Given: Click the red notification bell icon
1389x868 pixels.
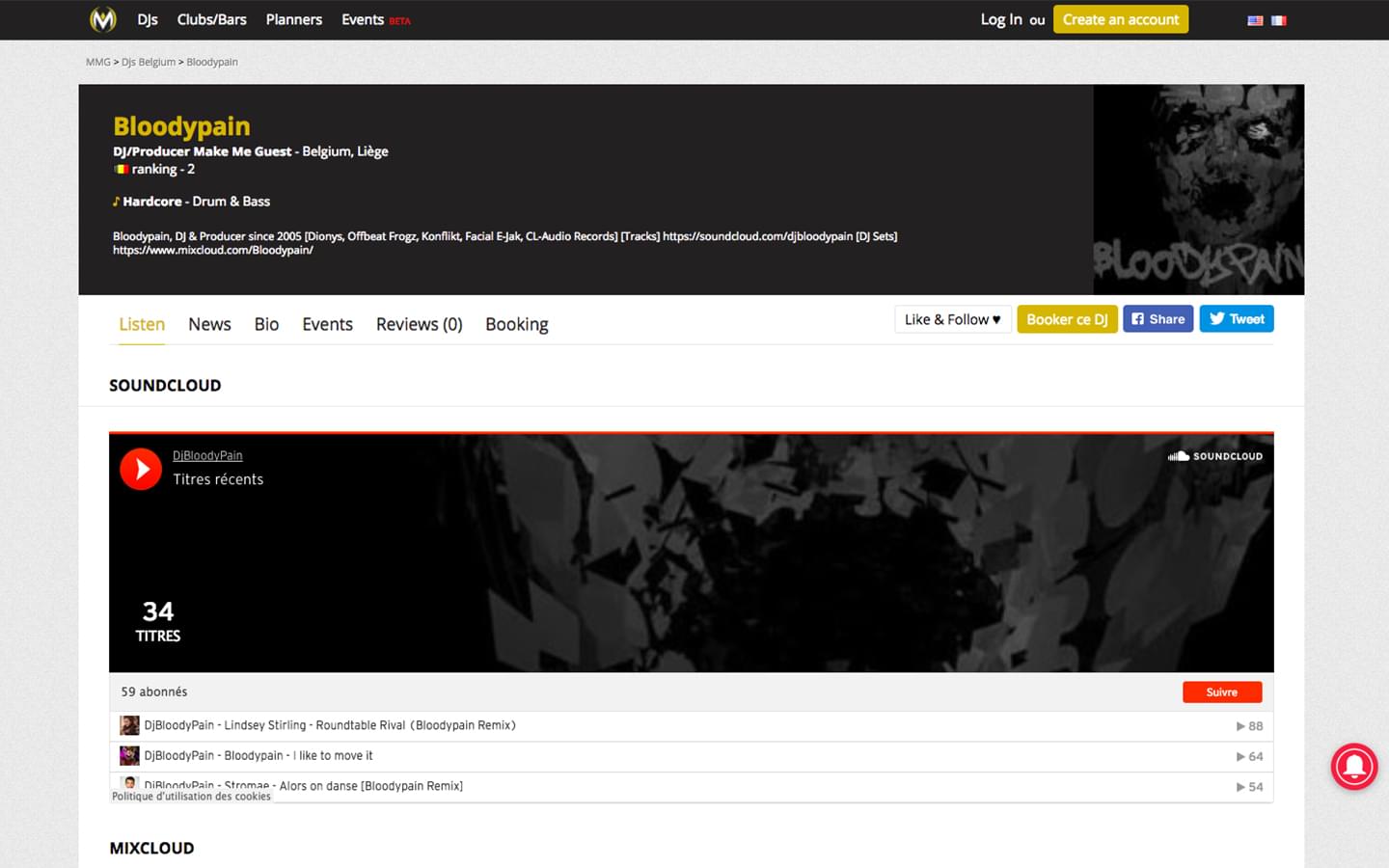Looking at the screenshot, I should tap(1354, 767).
